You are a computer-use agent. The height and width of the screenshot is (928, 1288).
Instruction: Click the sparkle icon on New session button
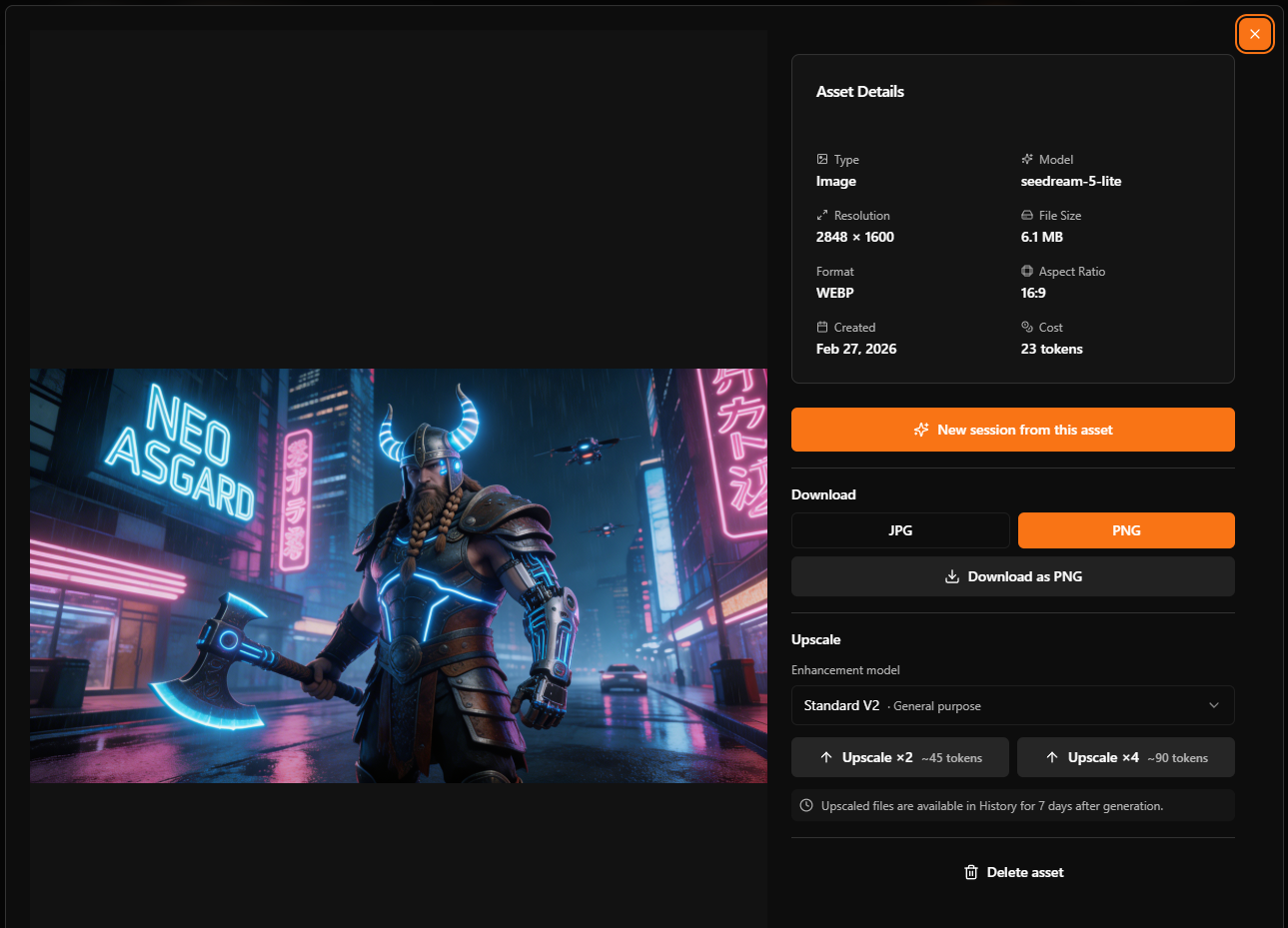[x=921, y=430]
